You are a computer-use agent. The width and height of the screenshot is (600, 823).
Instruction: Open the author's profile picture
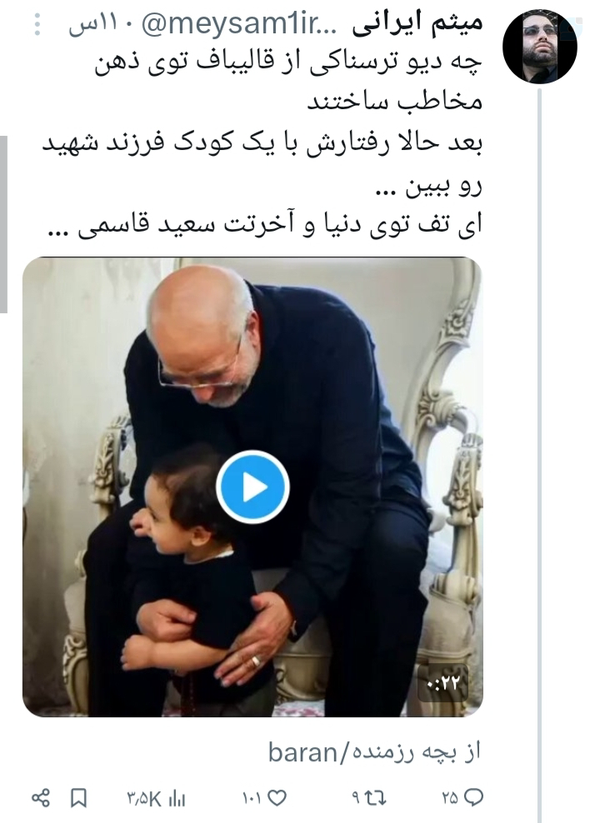(540, 46)
